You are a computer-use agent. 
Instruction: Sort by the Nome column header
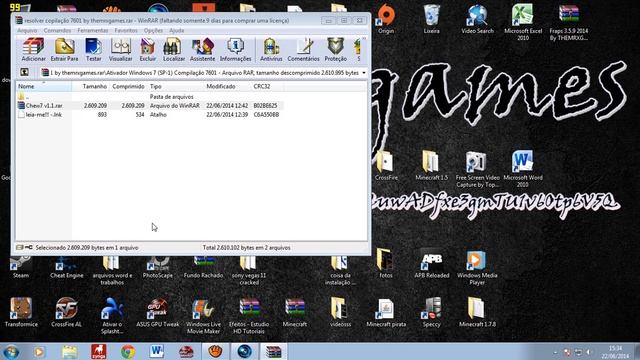point(44,87)
